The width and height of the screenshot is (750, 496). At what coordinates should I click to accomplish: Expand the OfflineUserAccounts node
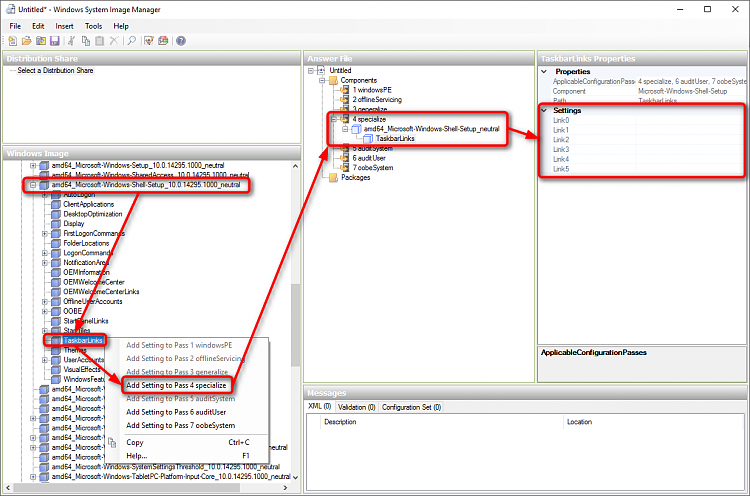(44, 301)
